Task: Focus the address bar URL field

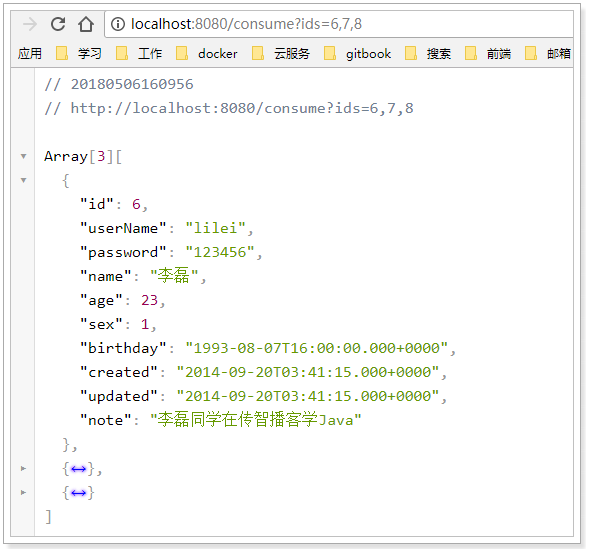Action: click(x=340, y=24)
